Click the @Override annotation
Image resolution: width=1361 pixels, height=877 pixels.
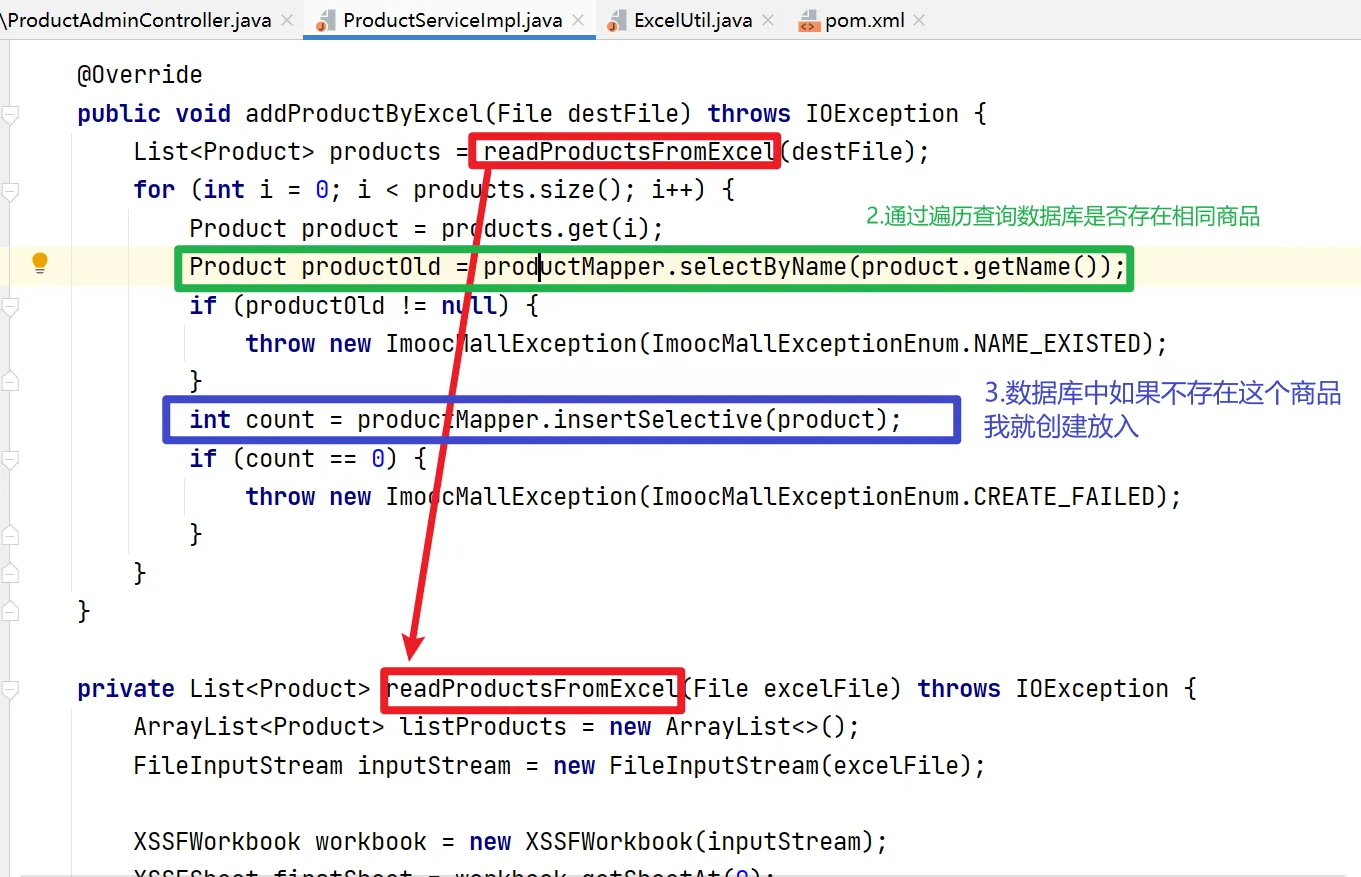click(x=140, y=75)
